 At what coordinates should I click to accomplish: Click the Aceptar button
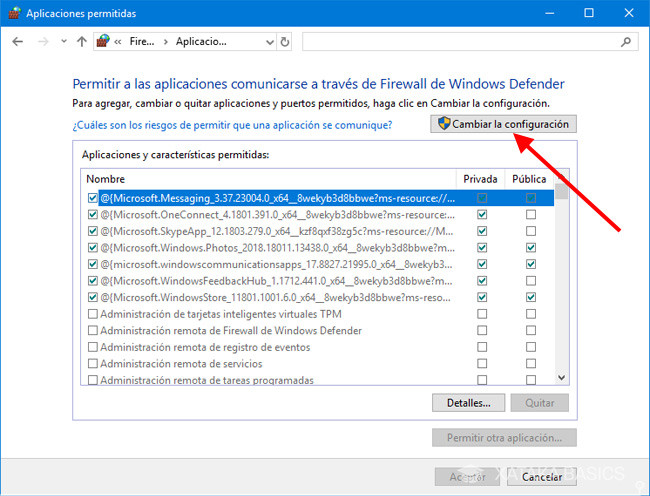467,477
